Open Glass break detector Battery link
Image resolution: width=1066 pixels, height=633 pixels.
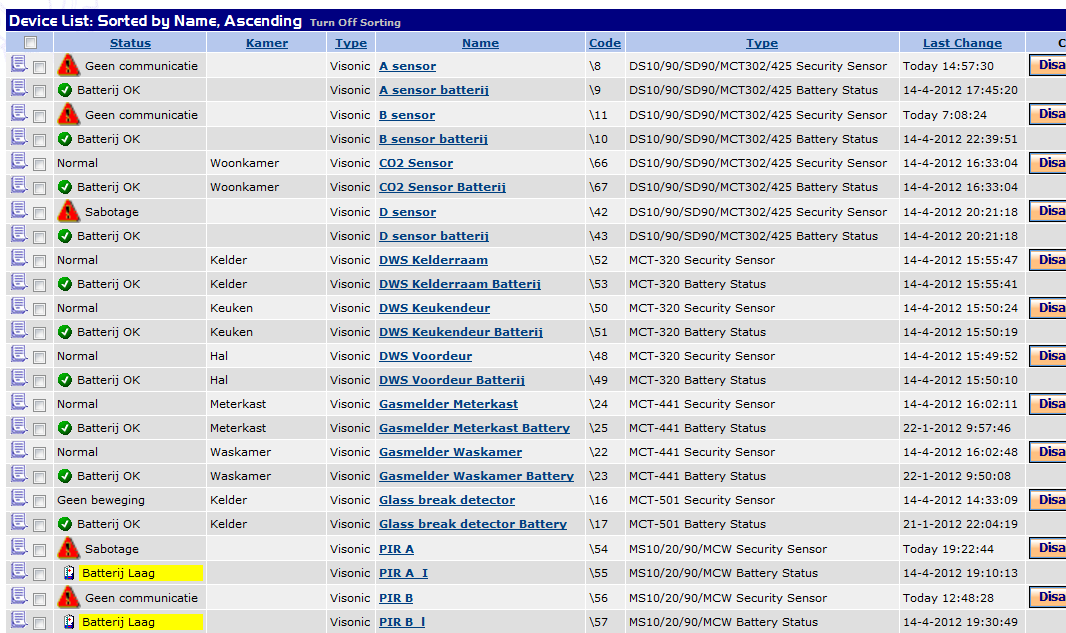click(x=472, y=524)
